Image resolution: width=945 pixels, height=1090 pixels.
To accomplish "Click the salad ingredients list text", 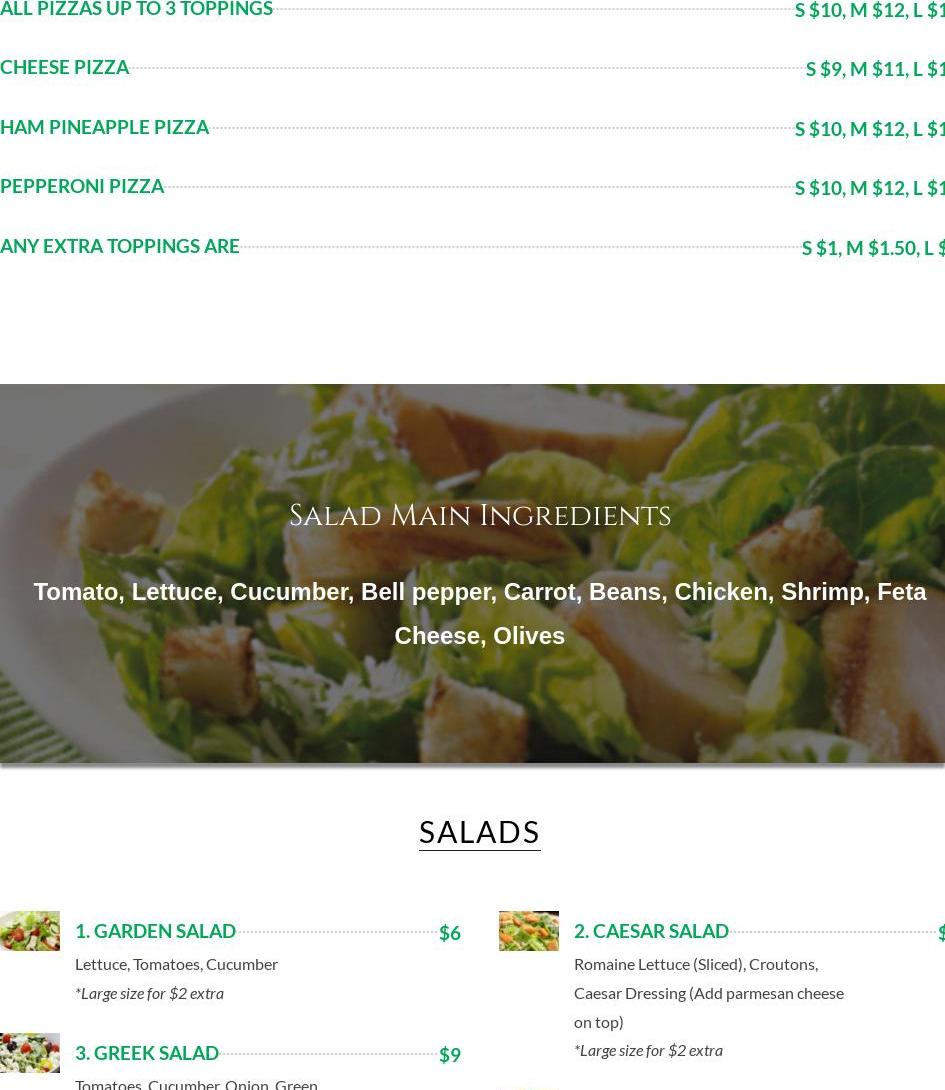I will pos(480,614).
